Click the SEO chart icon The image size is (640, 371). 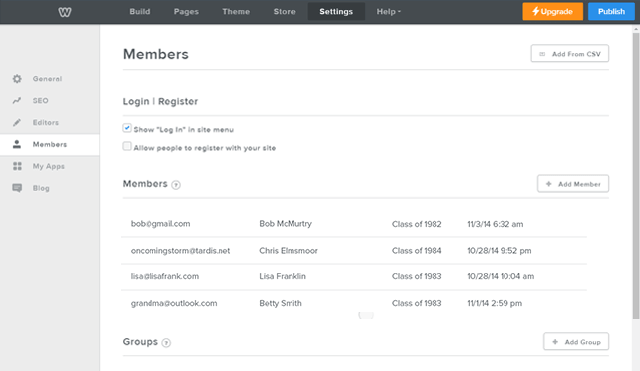click(17, 100)
